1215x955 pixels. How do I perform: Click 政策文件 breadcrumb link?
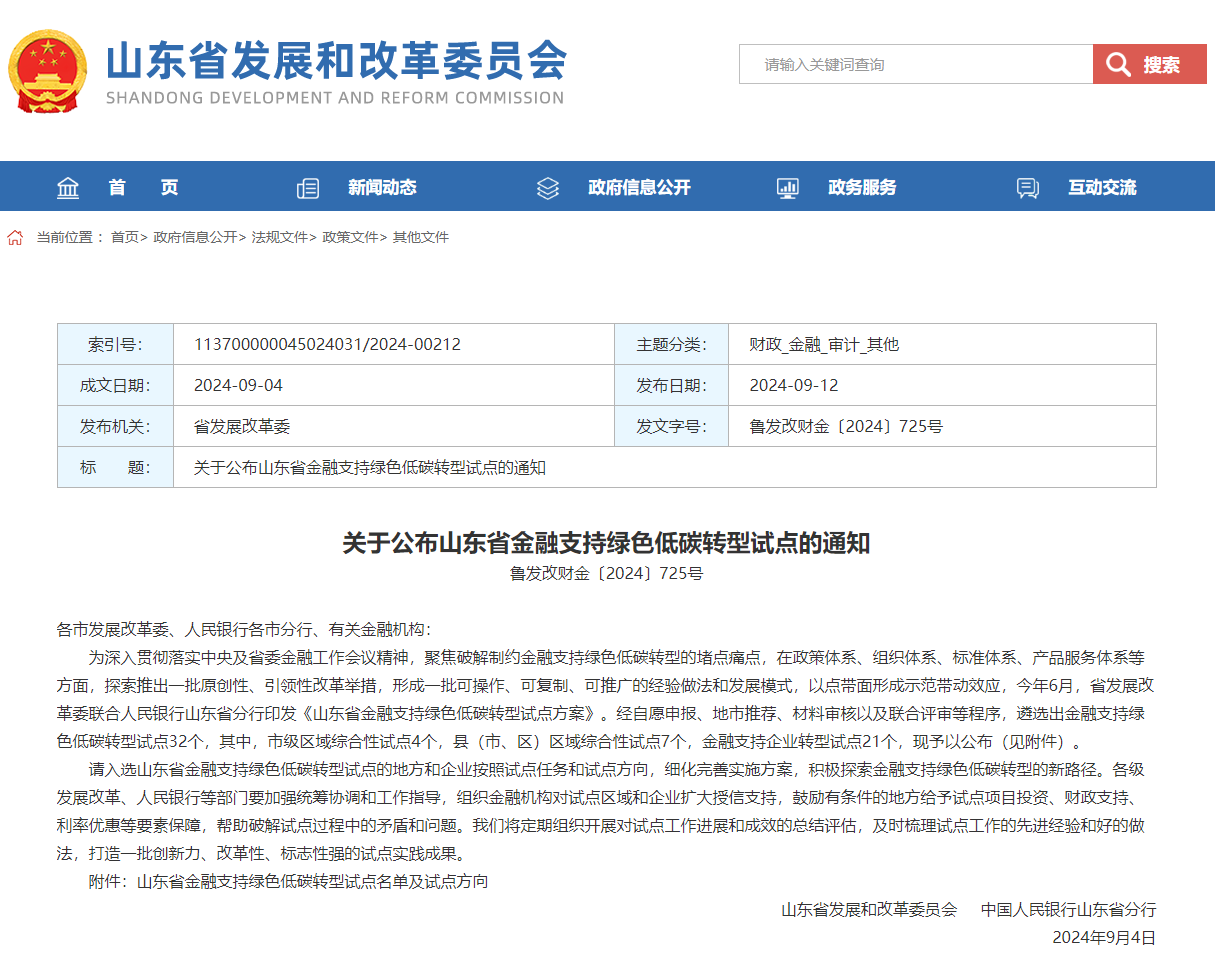click(350, 238)
